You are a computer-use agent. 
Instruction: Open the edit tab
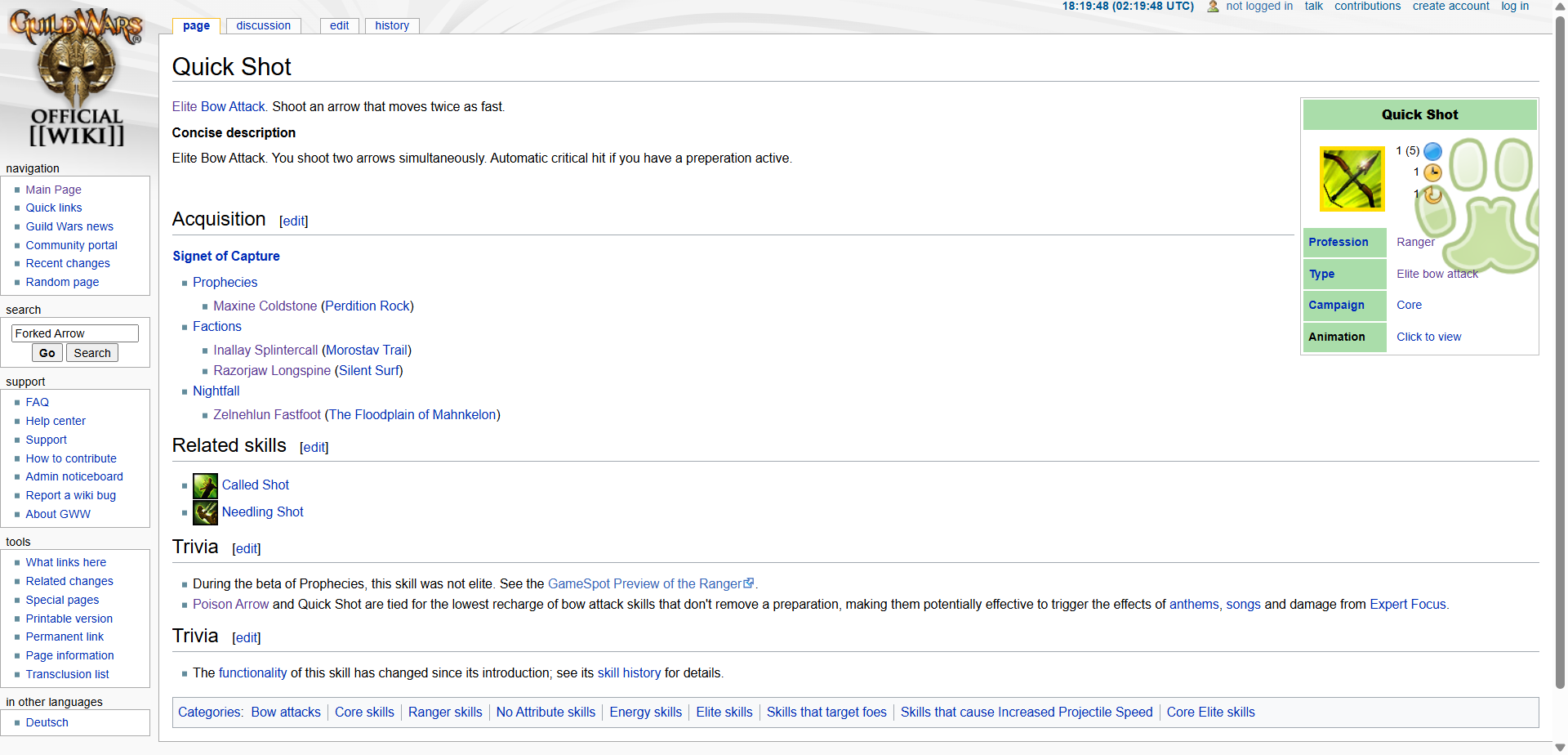click(339, 25)
